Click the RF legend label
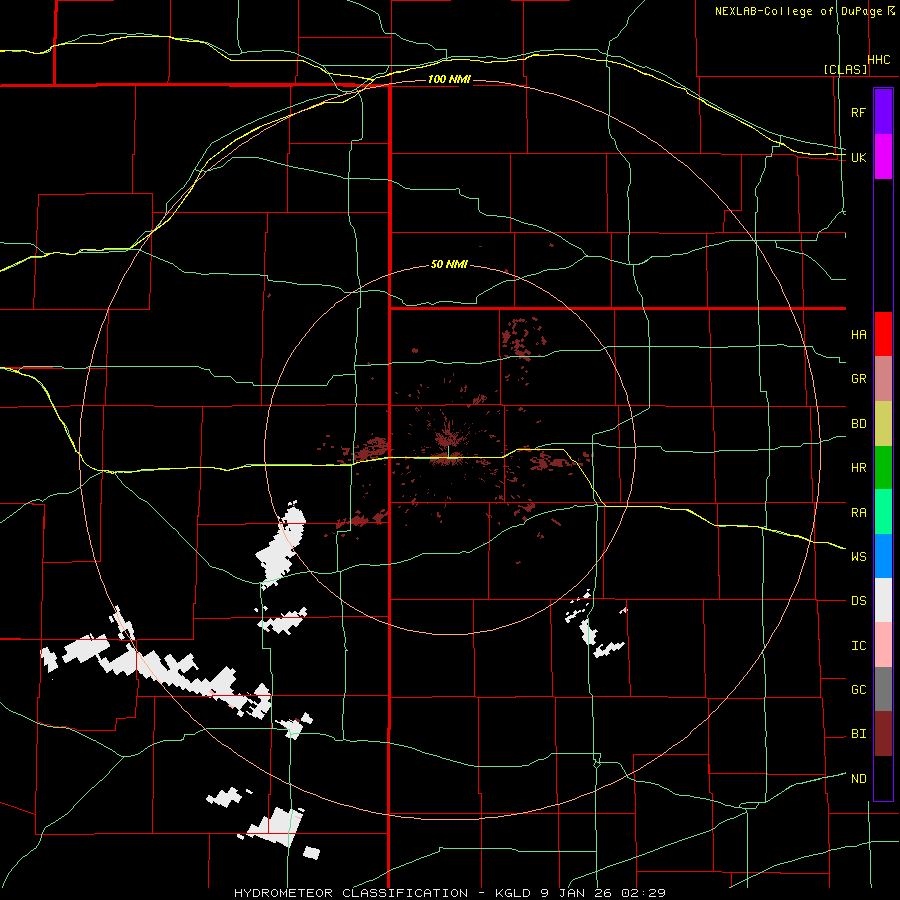The image size is (900, 900). pos(858,113)
